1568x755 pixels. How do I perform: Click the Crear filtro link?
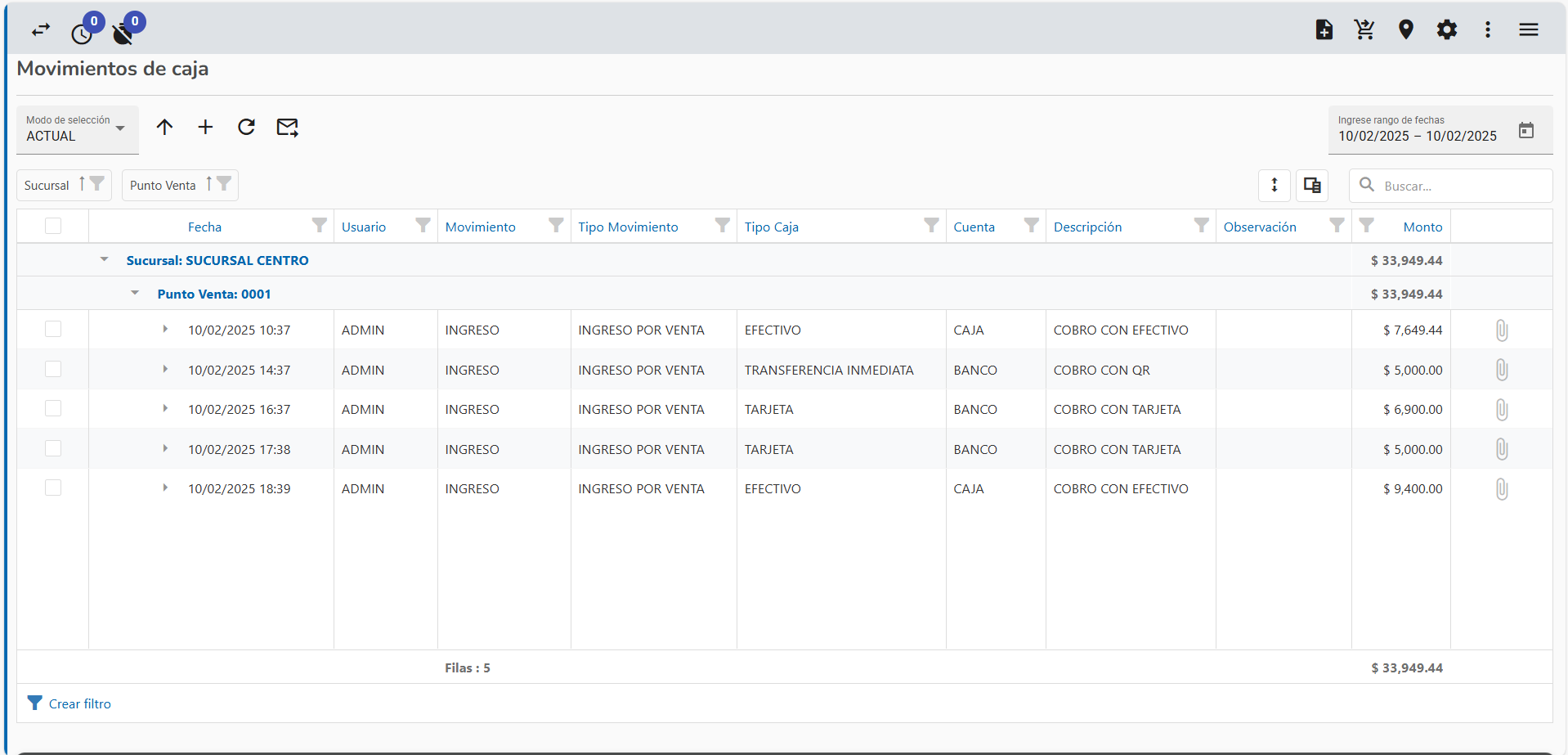pyautogui.click(x=79, y=703)
